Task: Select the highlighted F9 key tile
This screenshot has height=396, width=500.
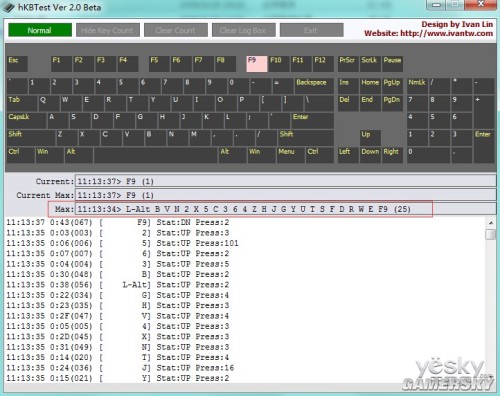Action: 257,64
